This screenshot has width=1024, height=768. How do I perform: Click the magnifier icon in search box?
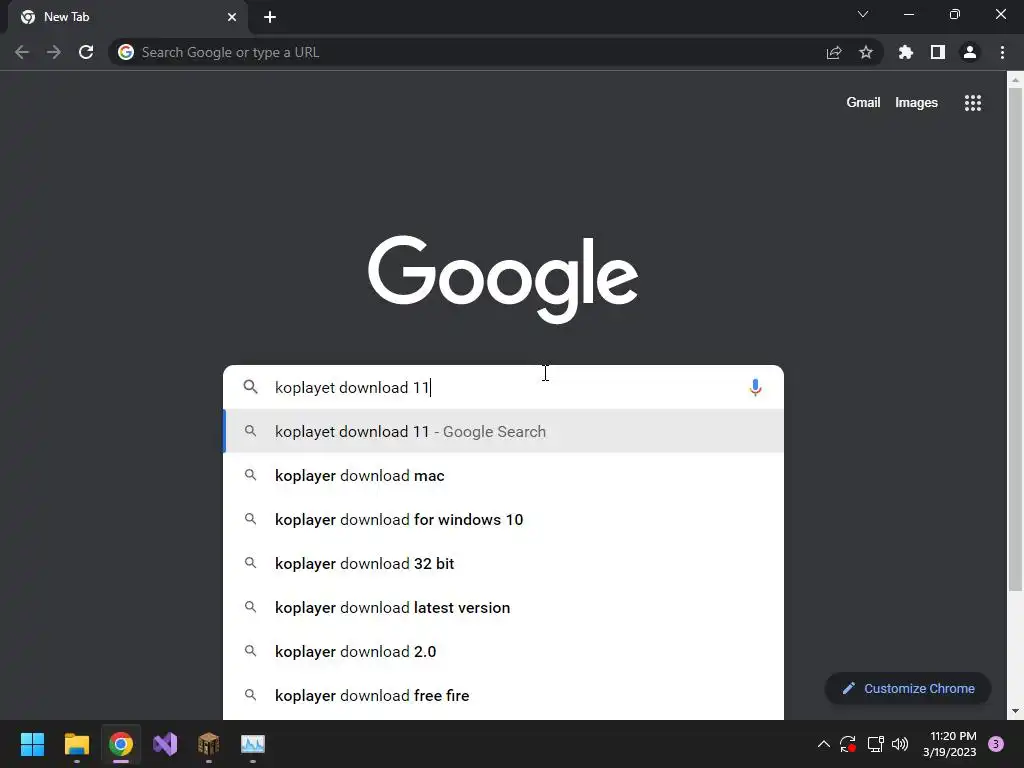pos(251,387)
